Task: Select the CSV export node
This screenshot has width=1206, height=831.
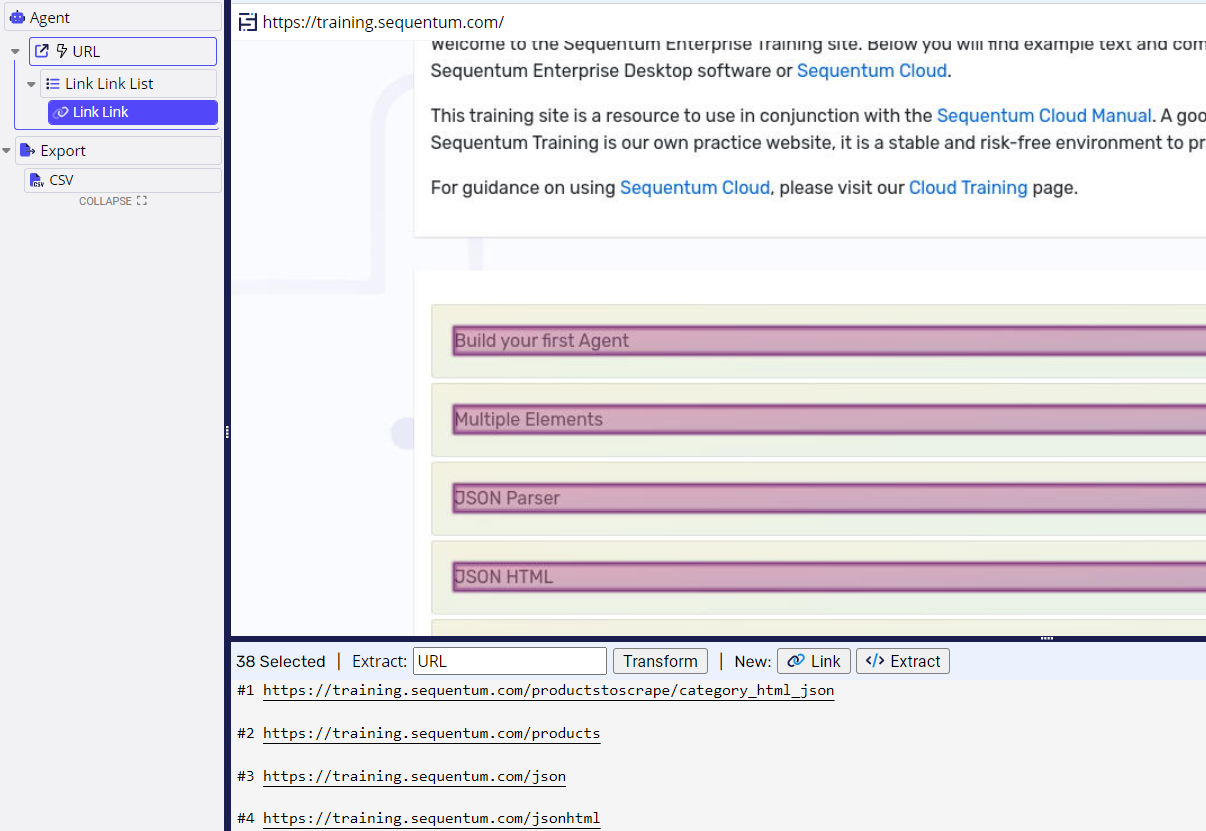Action: [x=123, y=180]
